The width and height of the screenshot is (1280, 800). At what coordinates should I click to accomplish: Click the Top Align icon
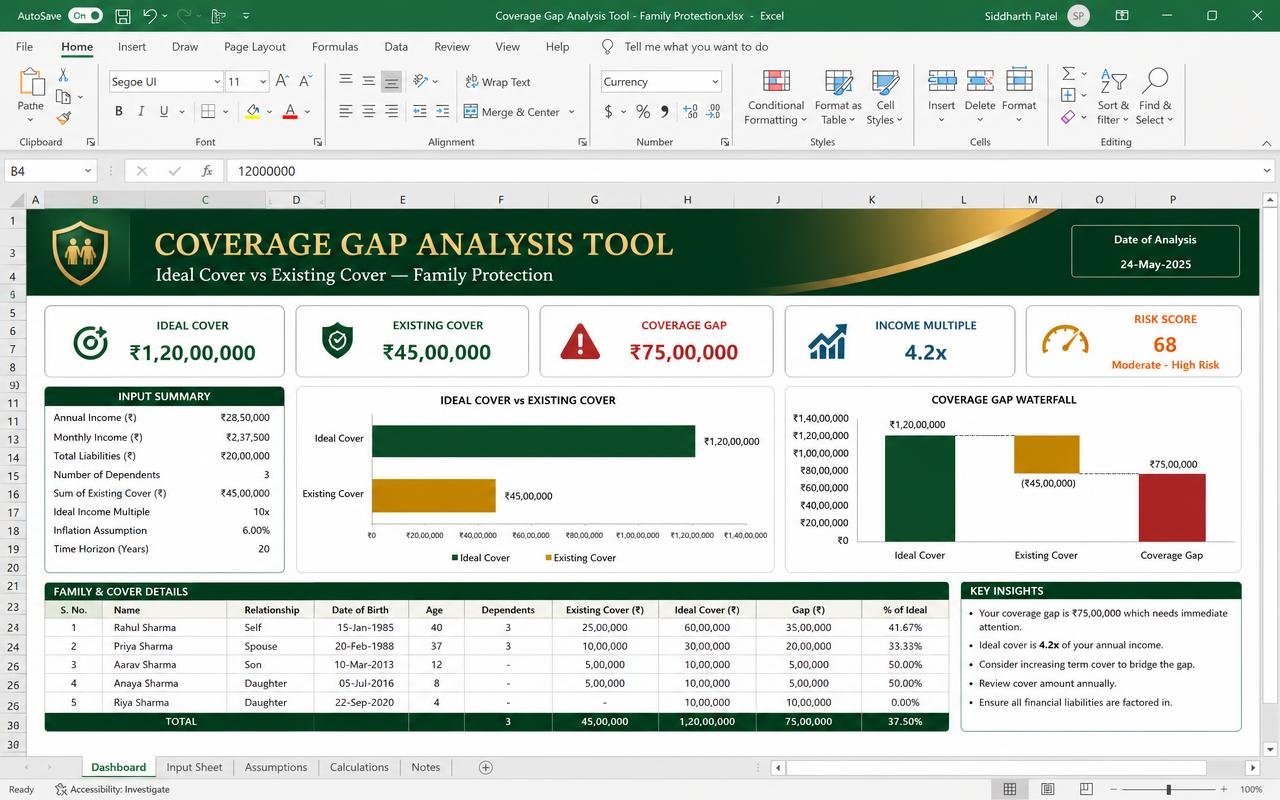coord(346,81)
